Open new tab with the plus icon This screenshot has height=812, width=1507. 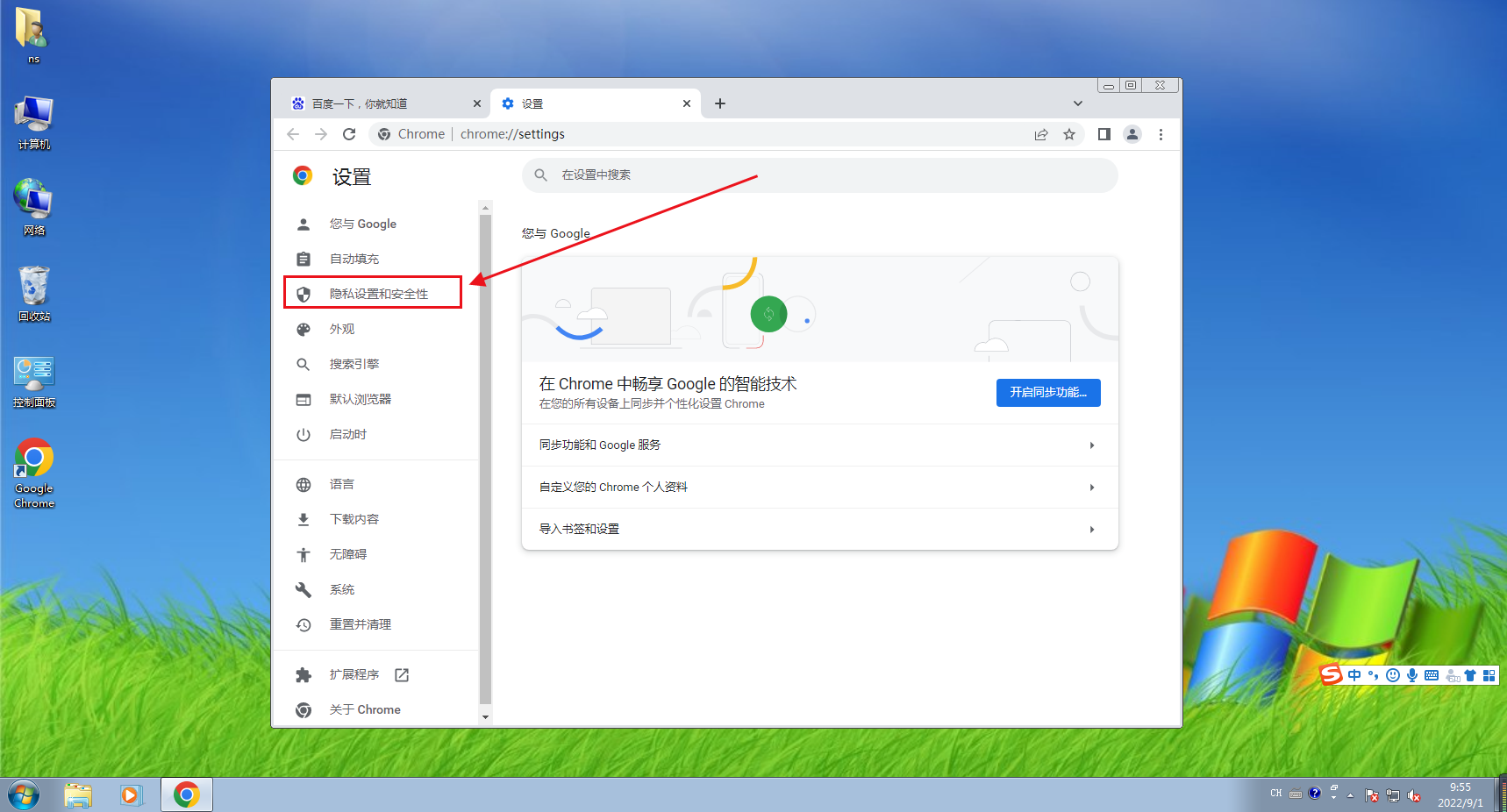tap(719, 103)
